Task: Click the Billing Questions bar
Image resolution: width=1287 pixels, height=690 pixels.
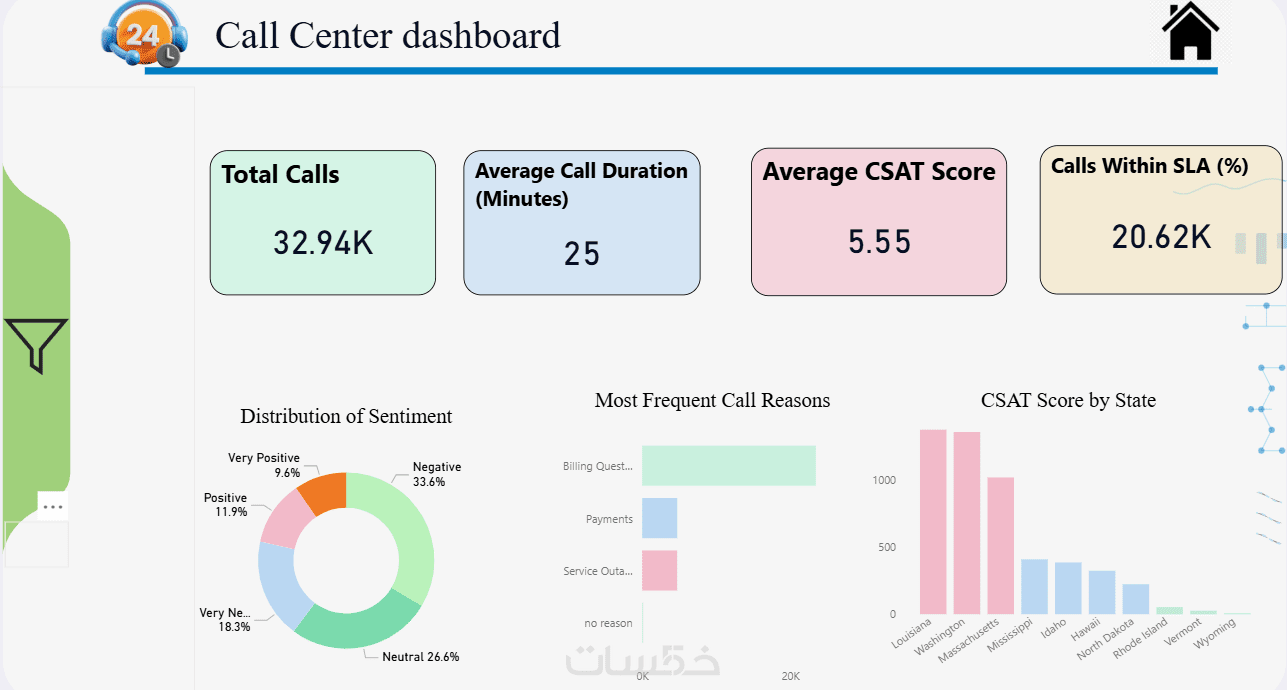Action: [728, 466]
